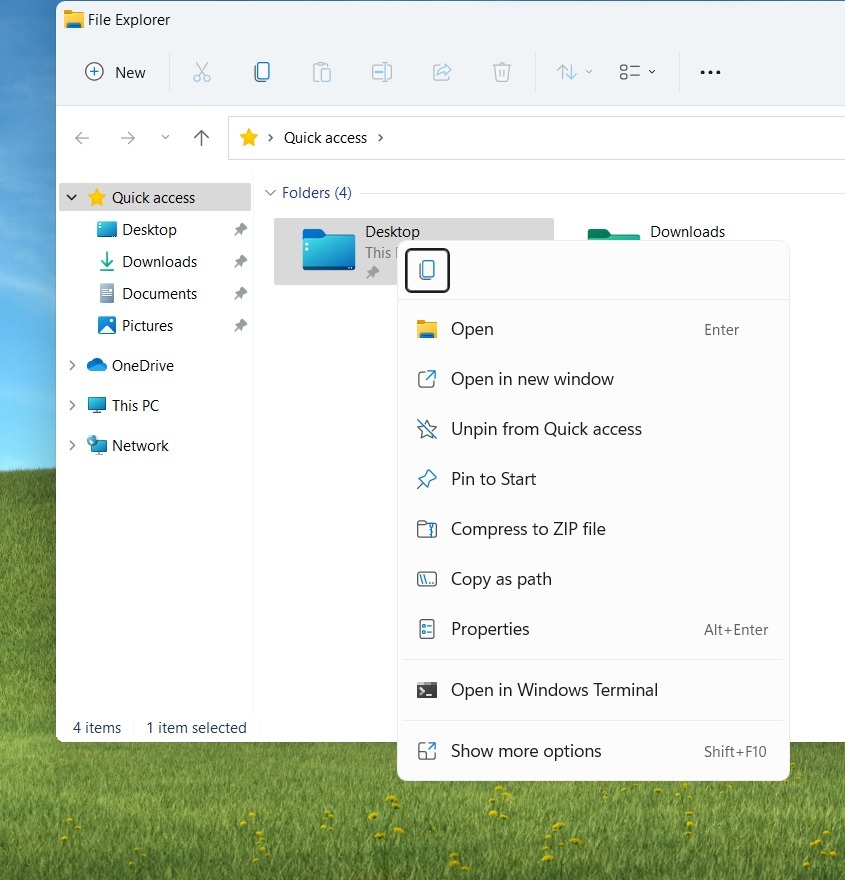Image resolution: width=845 pixels, height=880 pixels.
Task: Expand the This PC tree node
Action: click(x=72, y=406)
